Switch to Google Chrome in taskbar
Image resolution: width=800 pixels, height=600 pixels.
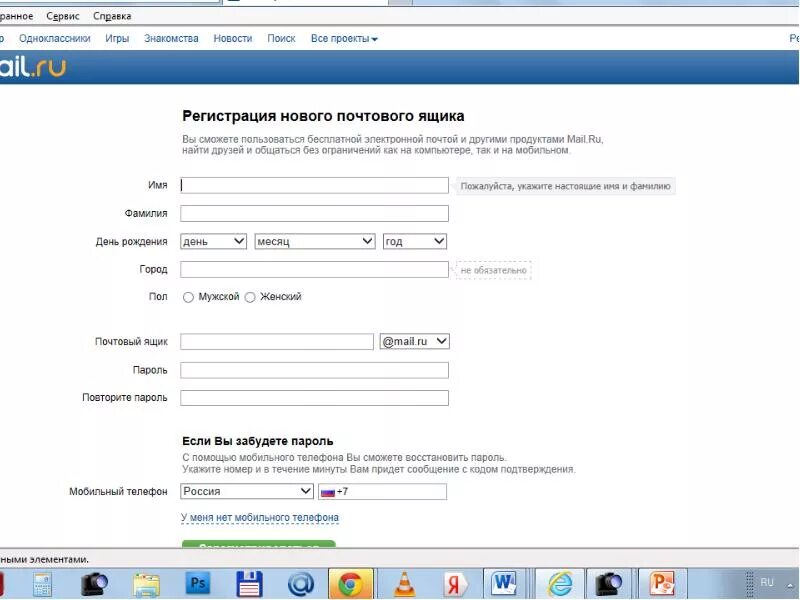click(351, 584)
